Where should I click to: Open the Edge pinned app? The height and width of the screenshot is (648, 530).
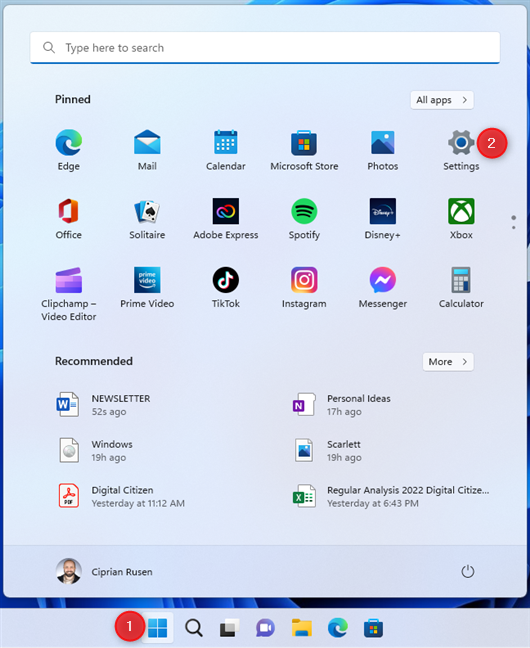click(69, 150)
